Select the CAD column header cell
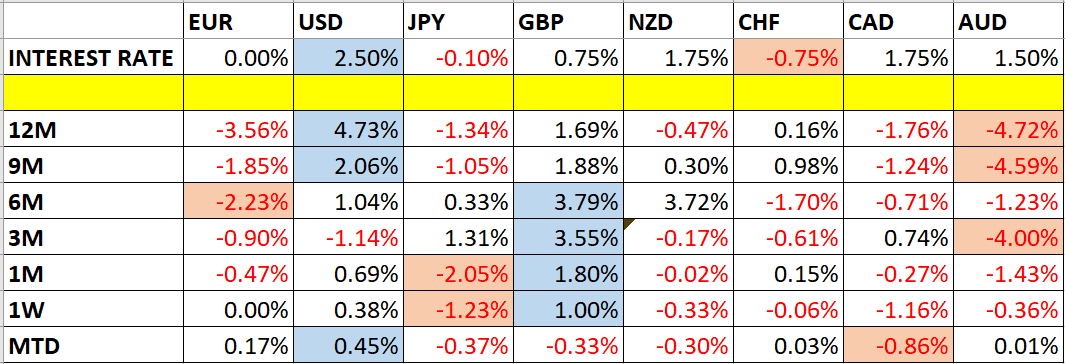 tap(900, 22)
